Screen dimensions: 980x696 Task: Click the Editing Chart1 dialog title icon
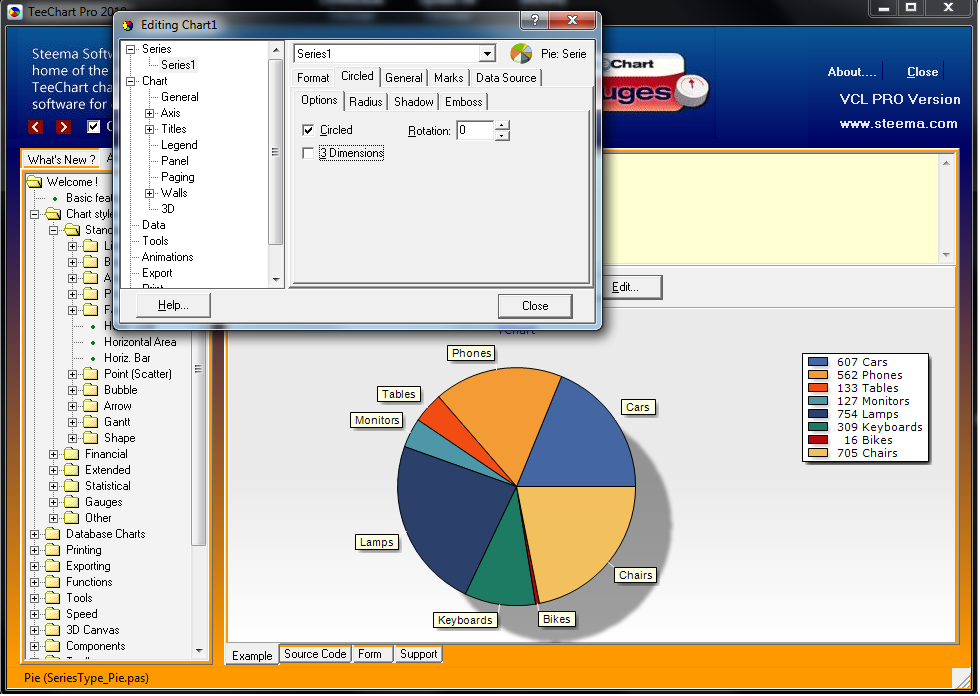click(128, 25)
